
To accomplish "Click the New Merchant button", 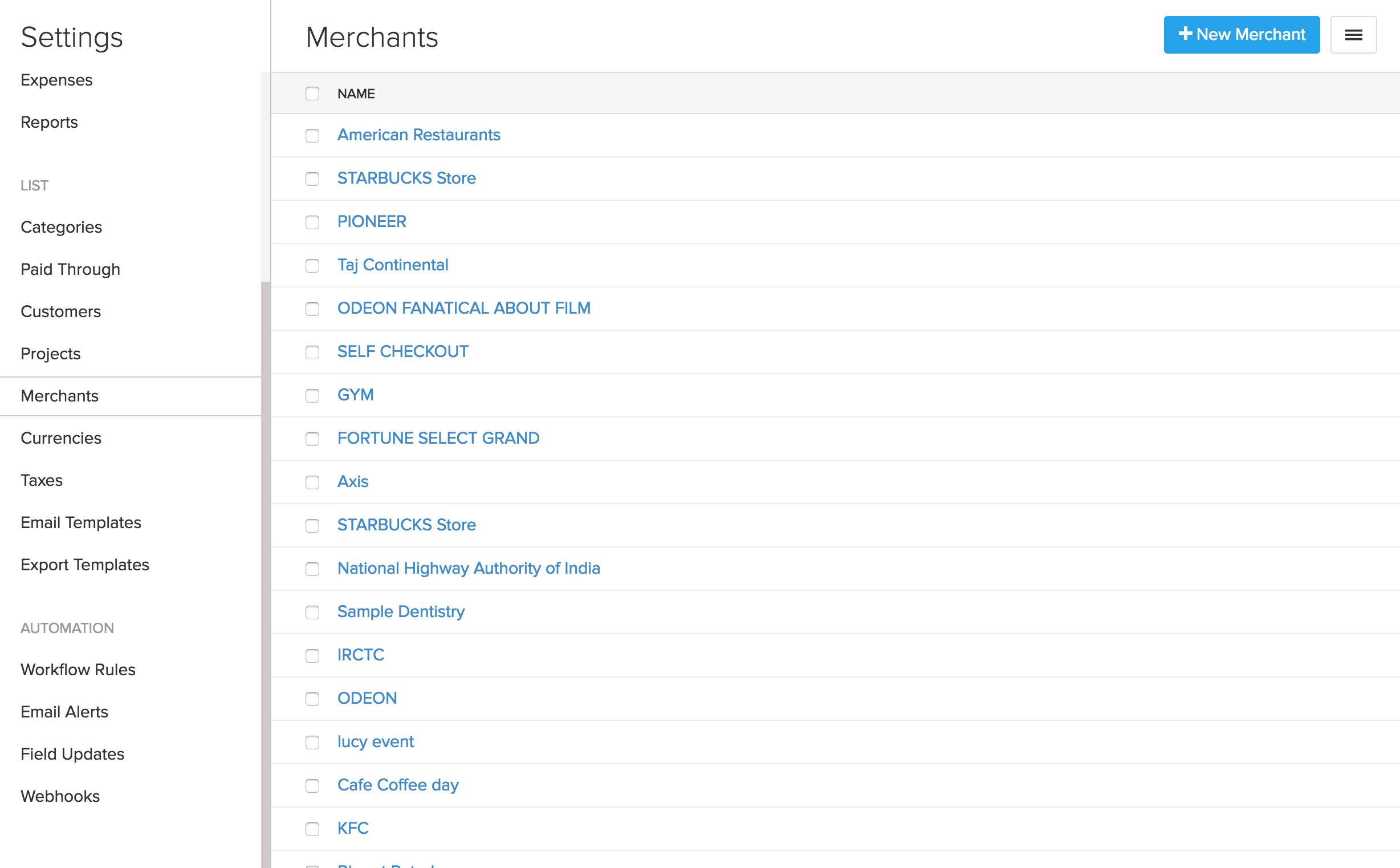I will [x=1241, y=35].
